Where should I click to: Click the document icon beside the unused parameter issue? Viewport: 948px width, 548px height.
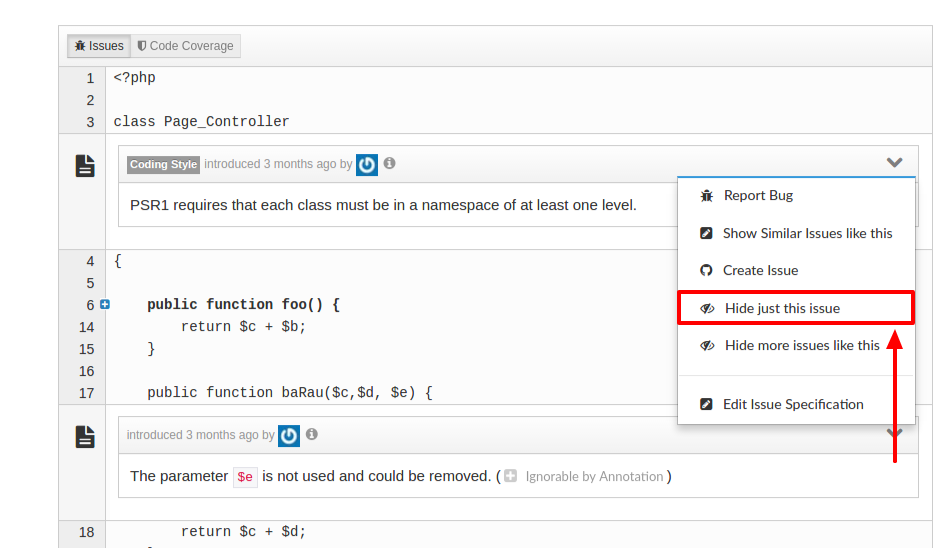(x=85, y=437)
